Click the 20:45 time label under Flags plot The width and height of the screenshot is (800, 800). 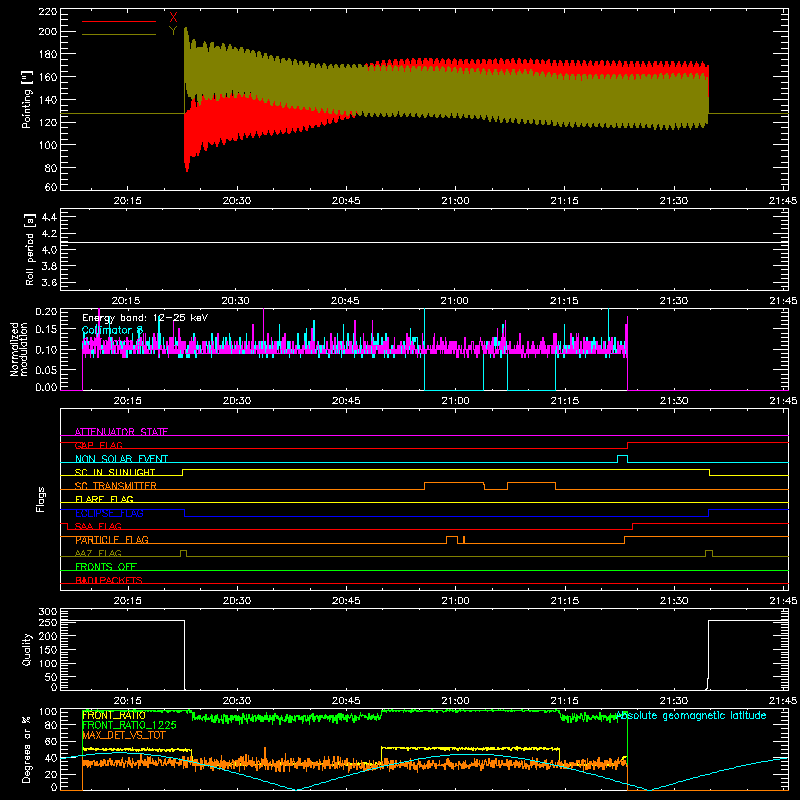tap(346, 601)
